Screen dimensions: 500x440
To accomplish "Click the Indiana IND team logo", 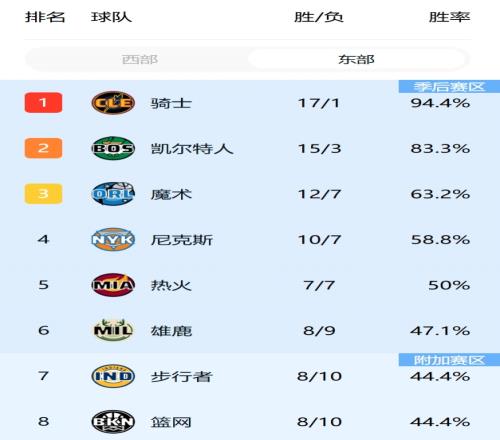I will point(113,376).
